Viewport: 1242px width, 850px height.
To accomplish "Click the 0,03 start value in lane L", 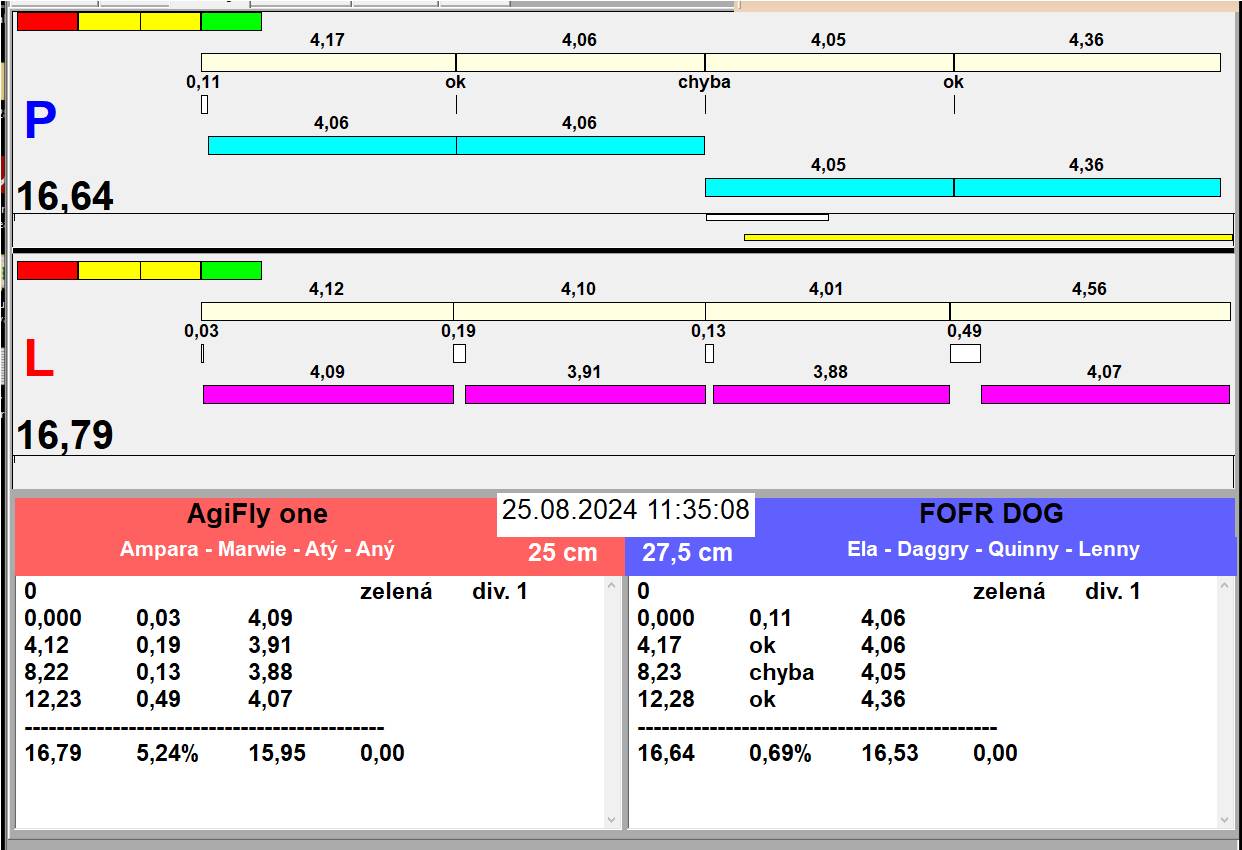I will tap(202, 331).
